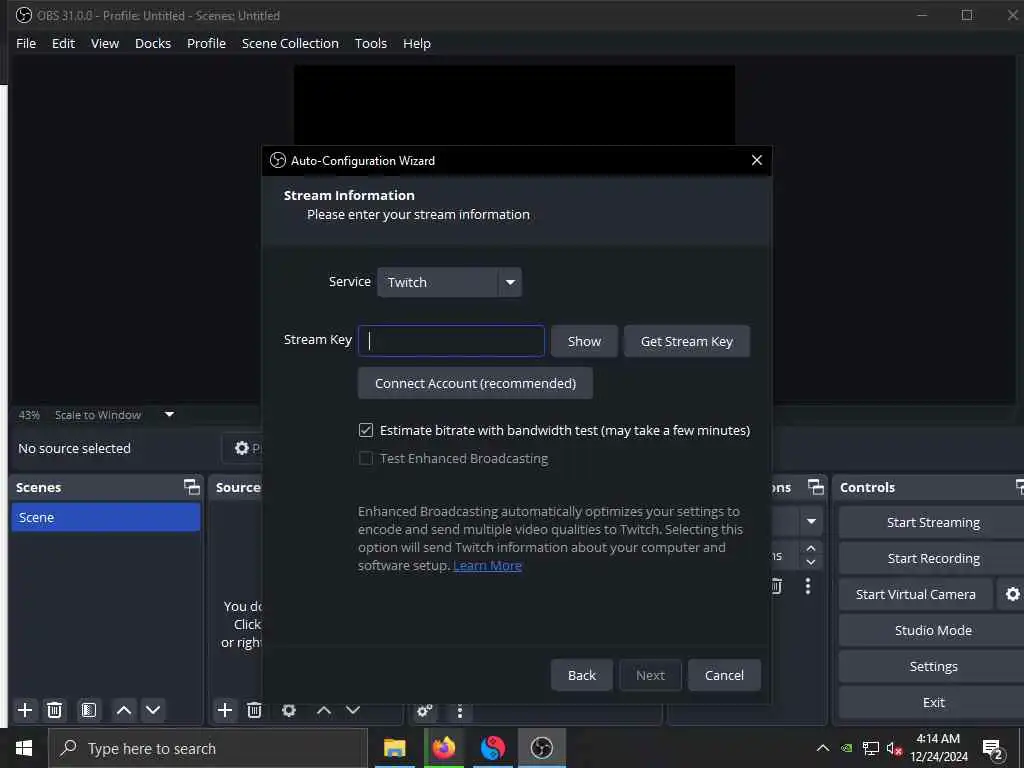Move source down arrow in Sources dock

pos(353,710)
